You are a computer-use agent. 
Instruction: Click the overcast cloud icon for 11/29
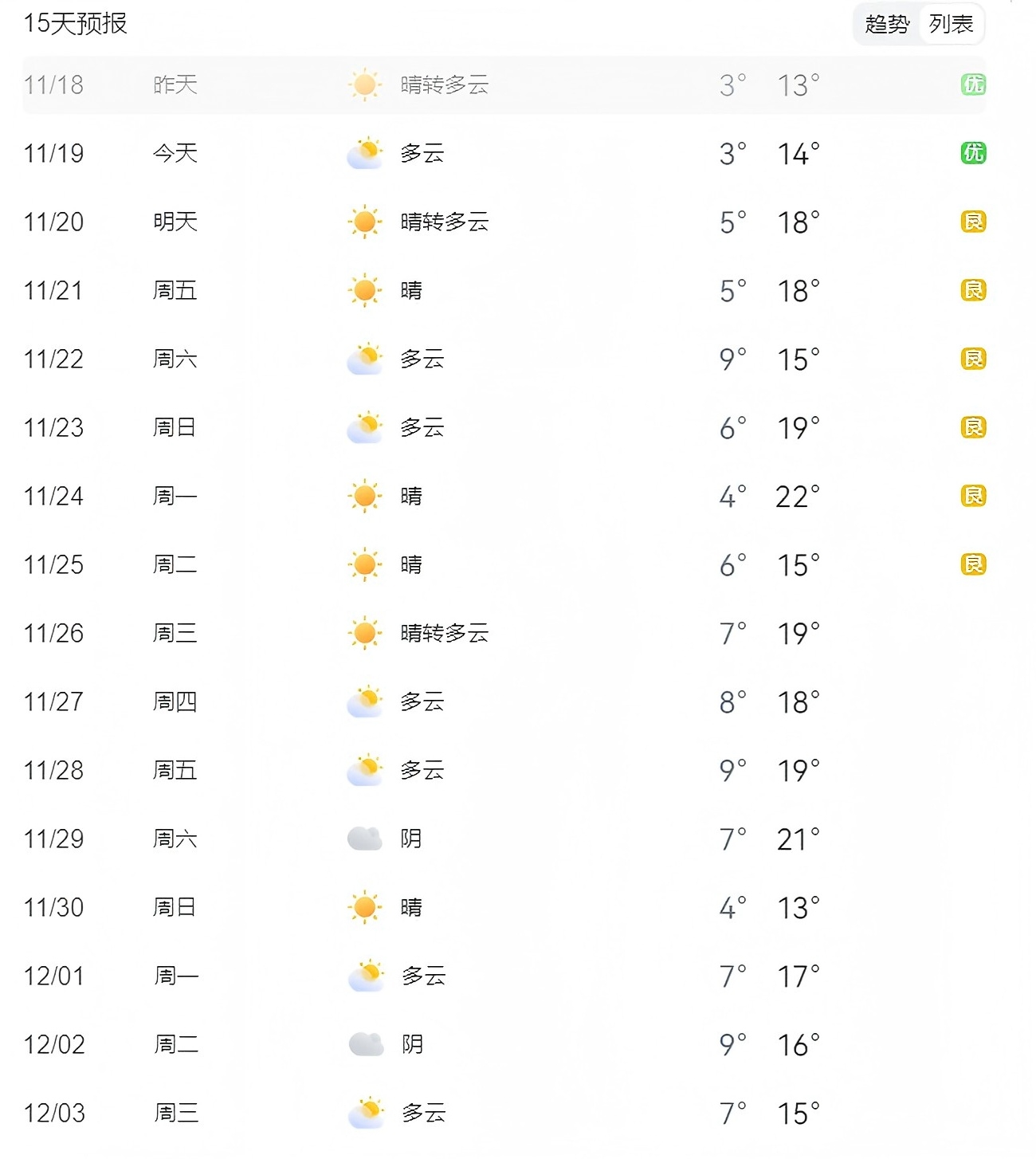pos(365,839)
